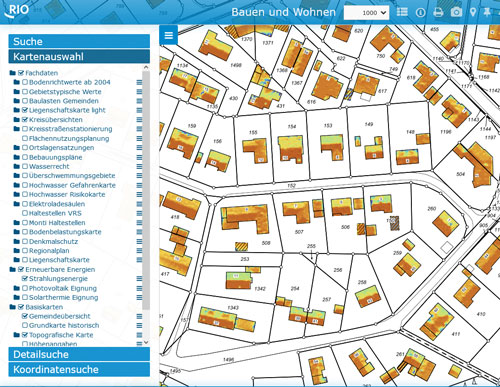Switch to the Detailsuche panel

tap(79, 354)
